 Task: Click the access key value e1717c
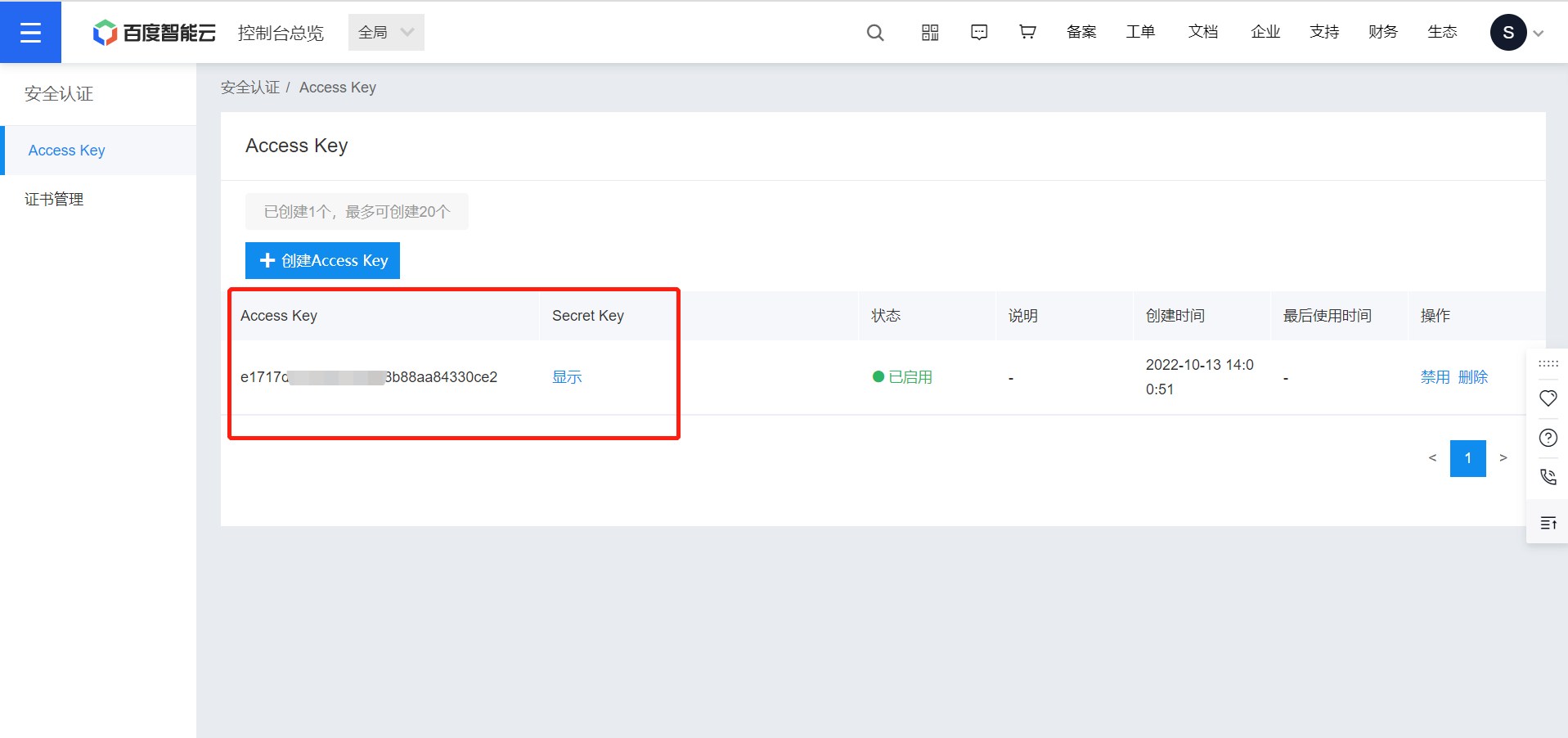[x=369, y=377]
